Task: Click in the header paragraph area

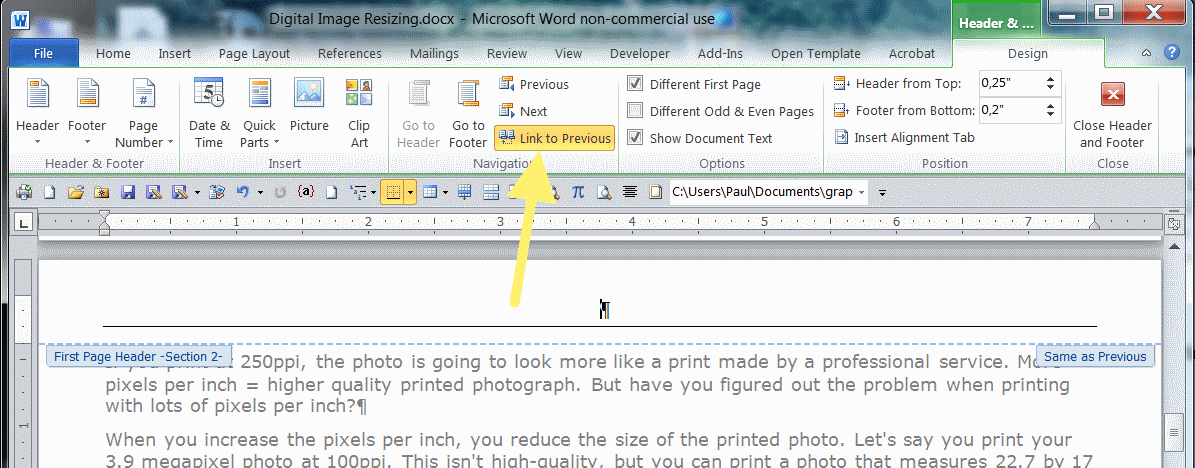Action: (x=605, y=309)
